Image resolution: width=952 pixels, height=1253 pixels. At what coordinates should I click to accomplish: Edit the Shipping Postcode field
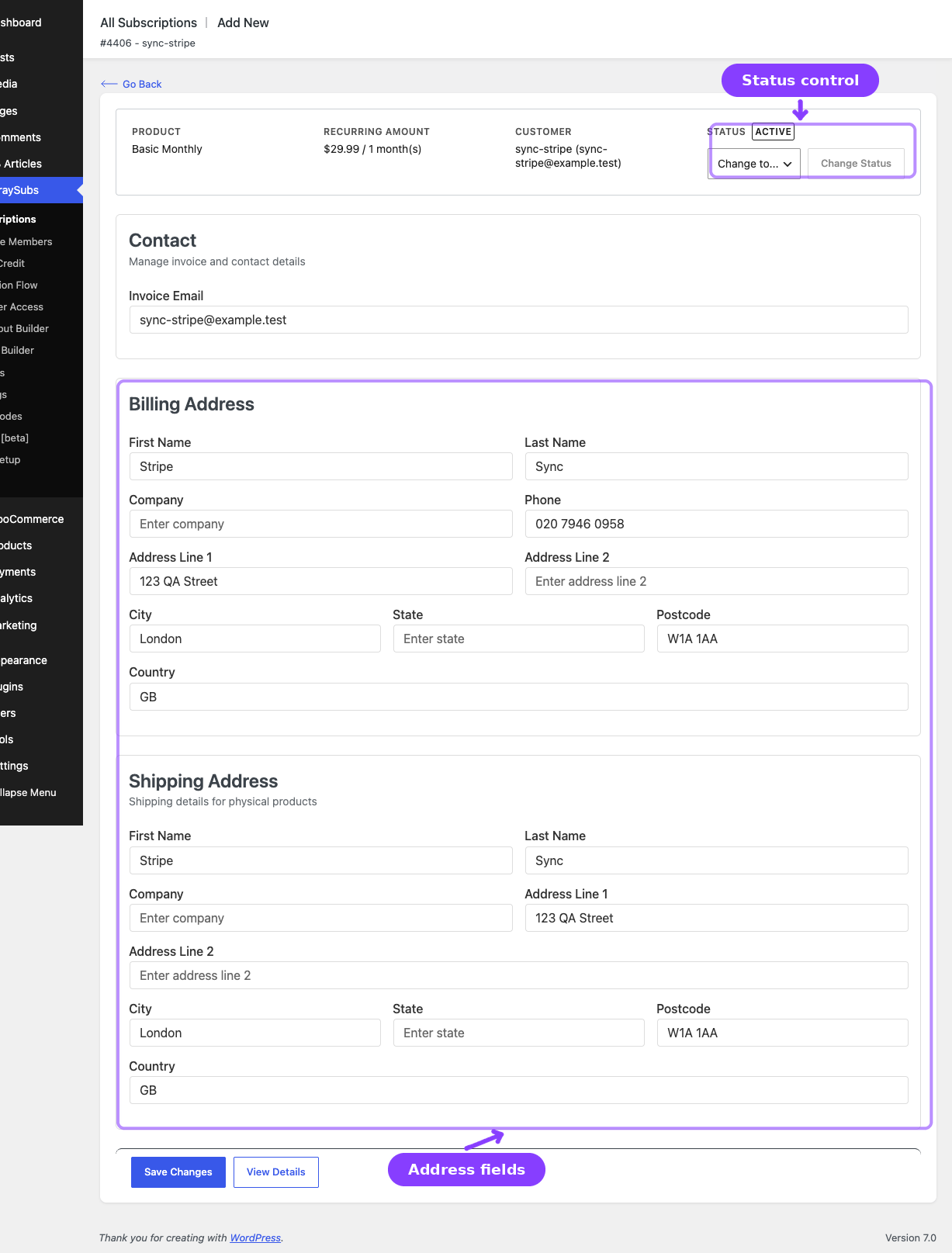pyautogui.click(x=782, y=1033)
